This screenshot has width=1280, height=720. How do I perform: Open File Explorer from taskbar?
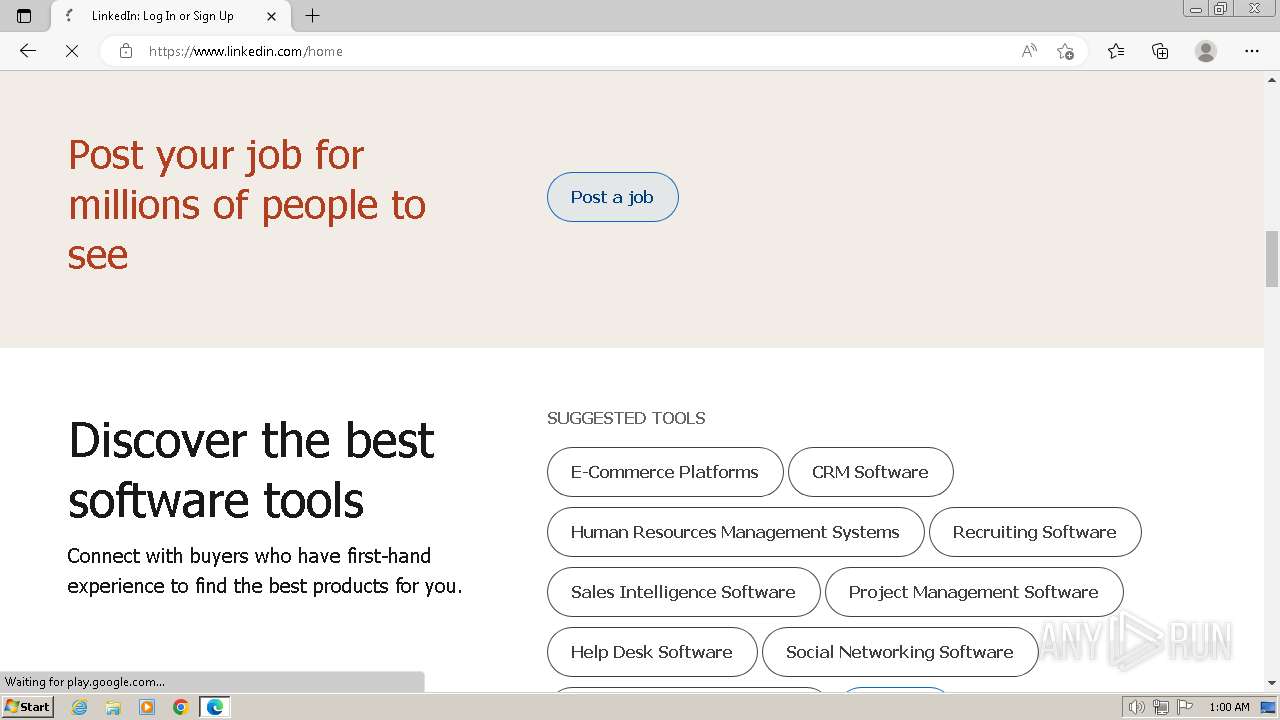(x=113, y=707)
